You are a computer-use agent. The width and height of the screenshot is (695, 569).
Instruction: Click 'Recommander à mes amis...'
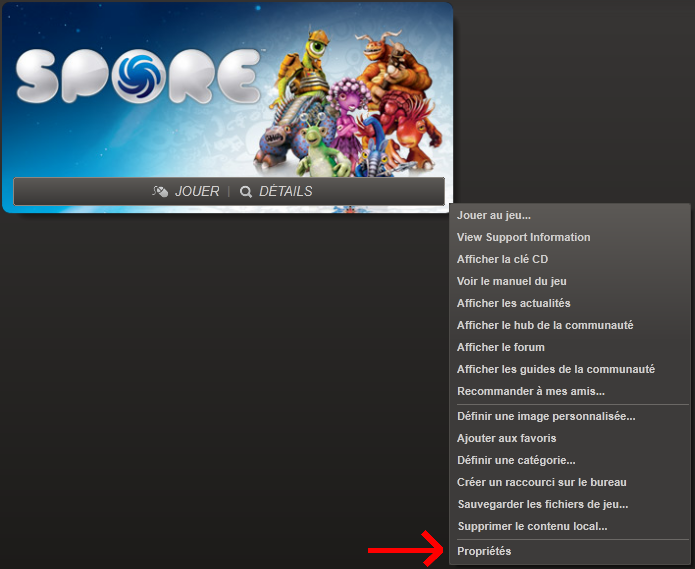click(x=570, y=391)
